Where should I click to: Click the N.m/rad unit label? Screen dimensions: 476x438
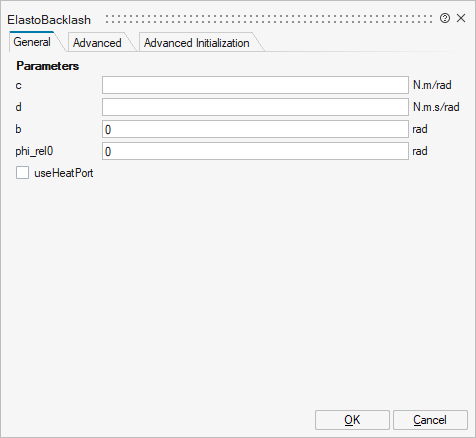(432, 85)
